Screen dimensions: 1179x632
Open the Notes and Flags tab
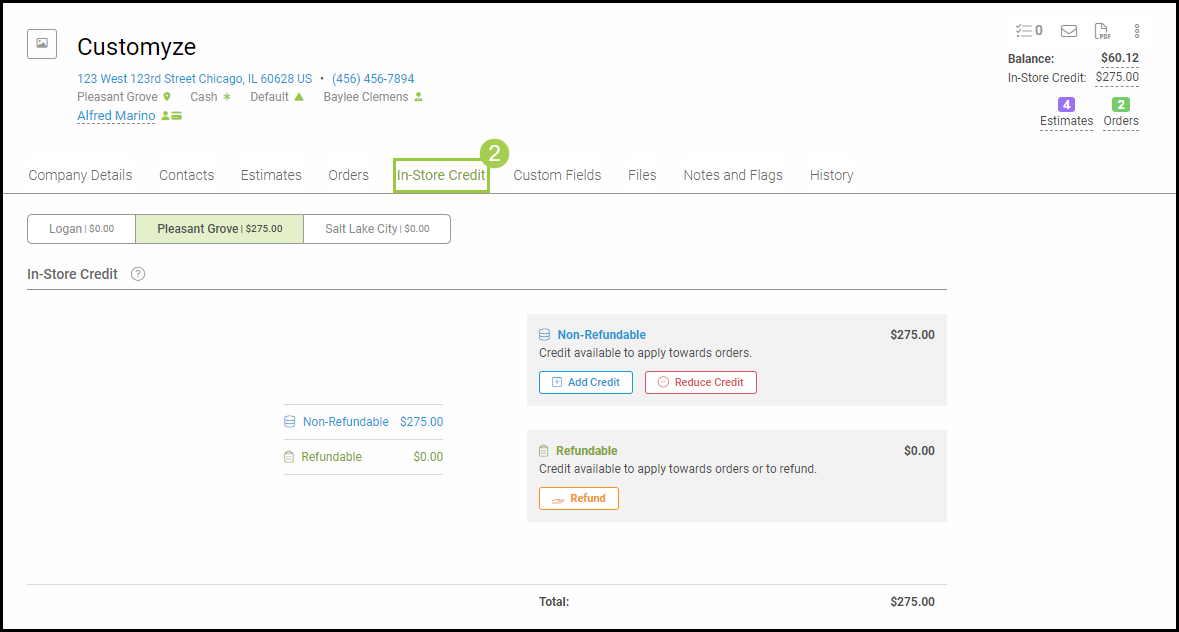[733, 175]
